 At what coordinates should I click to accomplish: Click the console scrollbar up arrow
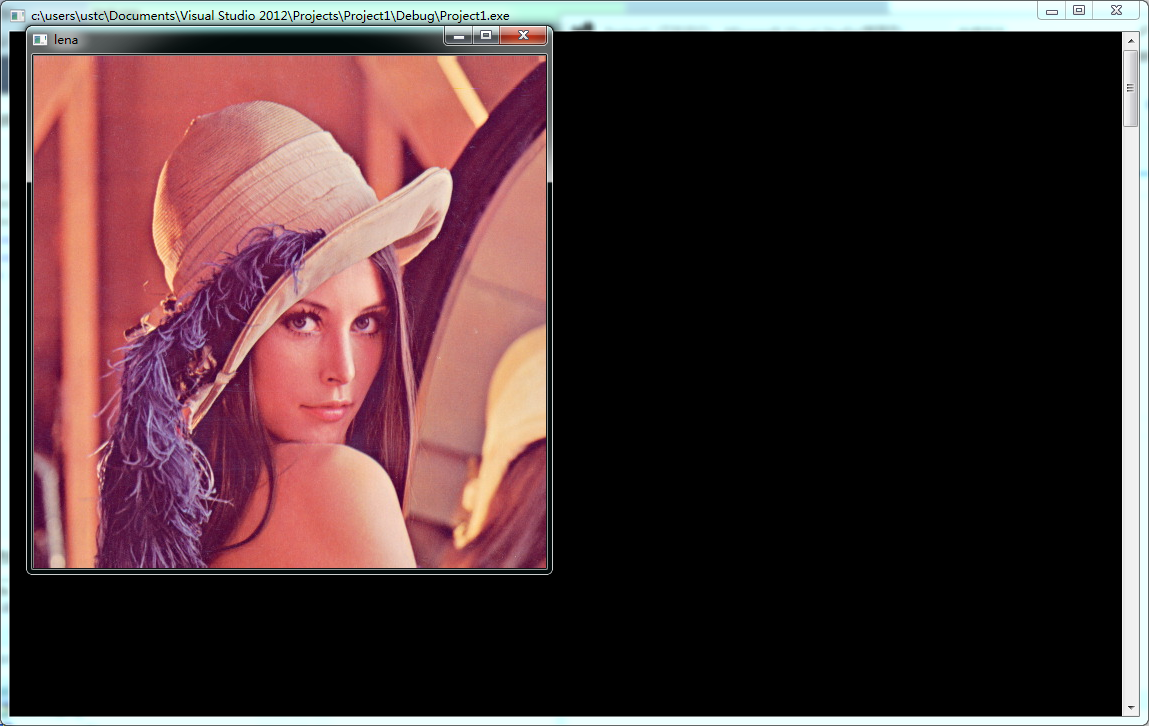point(1131,41)
